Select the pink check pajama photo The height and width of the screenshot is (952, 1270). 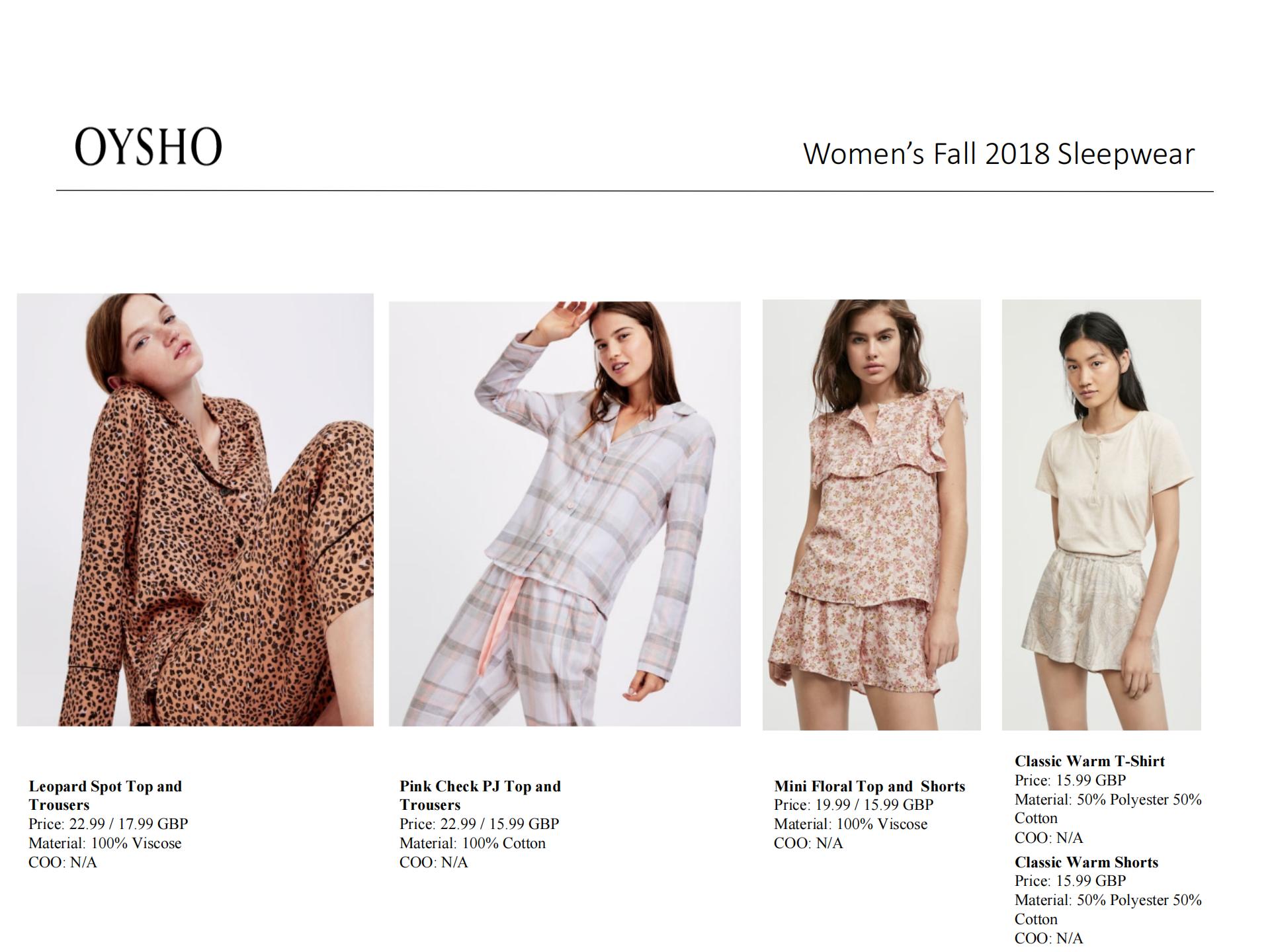pyautogui.click(x=565, y=514)
